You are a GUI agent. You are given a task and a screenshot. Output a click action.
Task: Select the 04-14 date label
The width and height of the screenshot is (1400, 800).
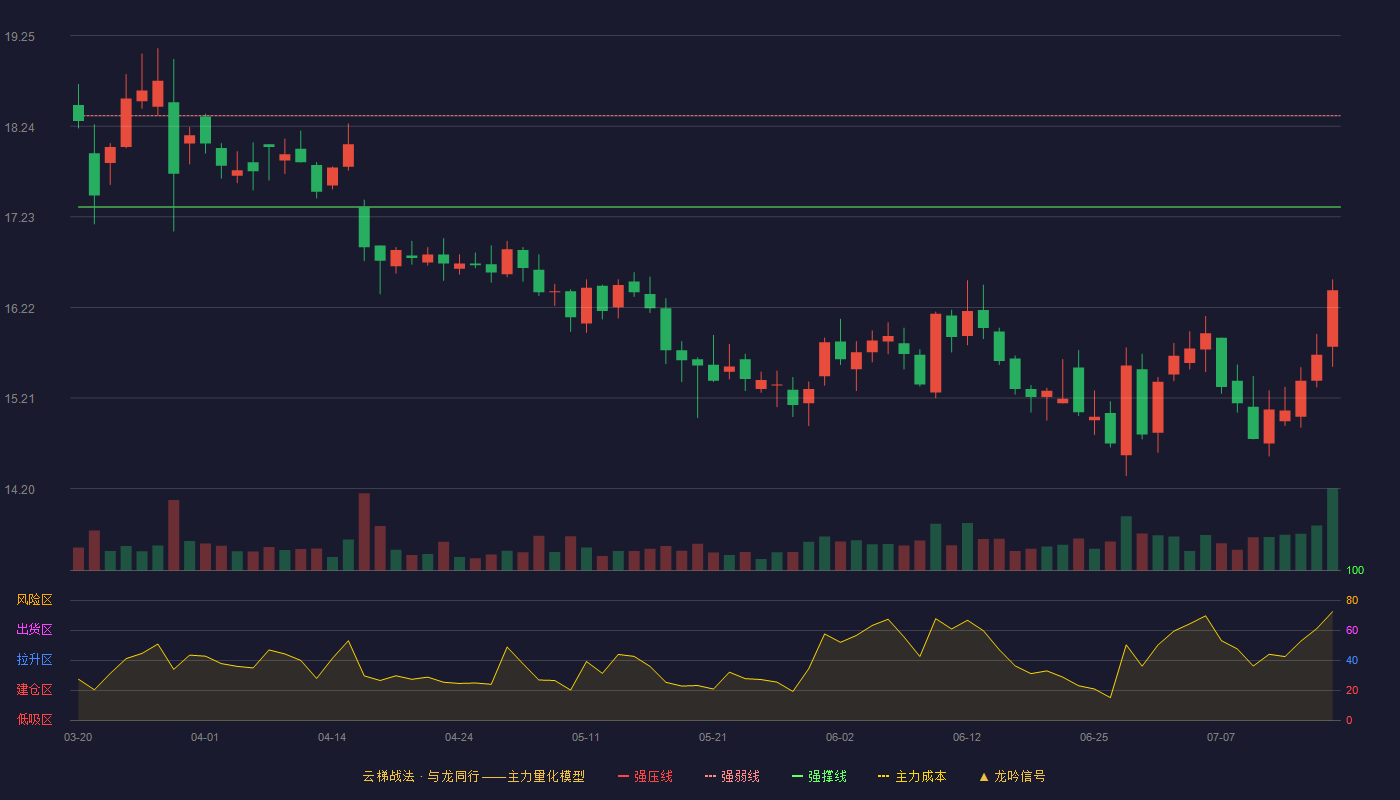coord(332,737)
